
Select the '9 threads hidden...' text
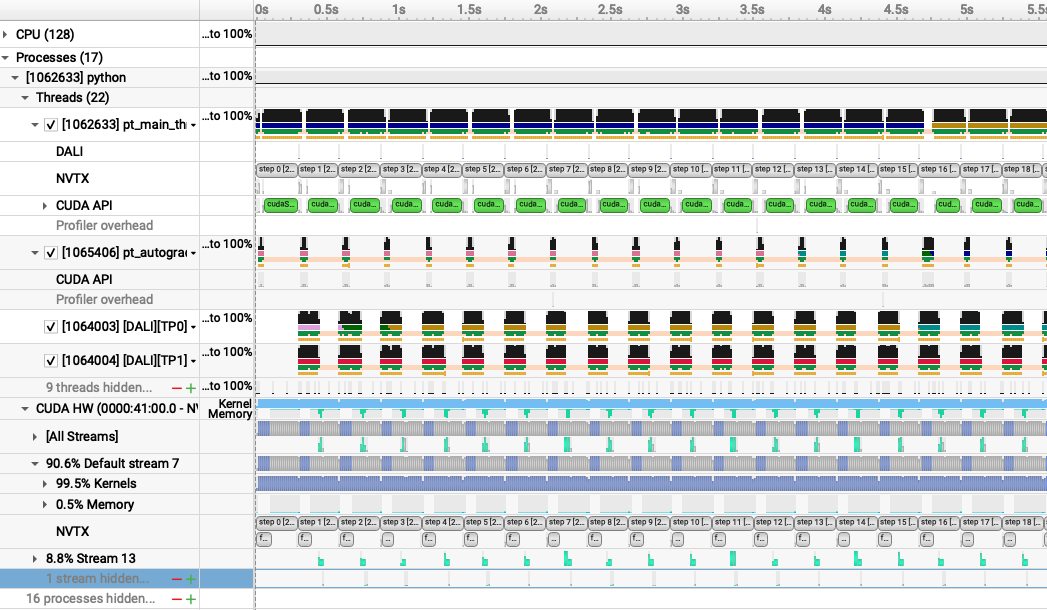click(99, 388)
